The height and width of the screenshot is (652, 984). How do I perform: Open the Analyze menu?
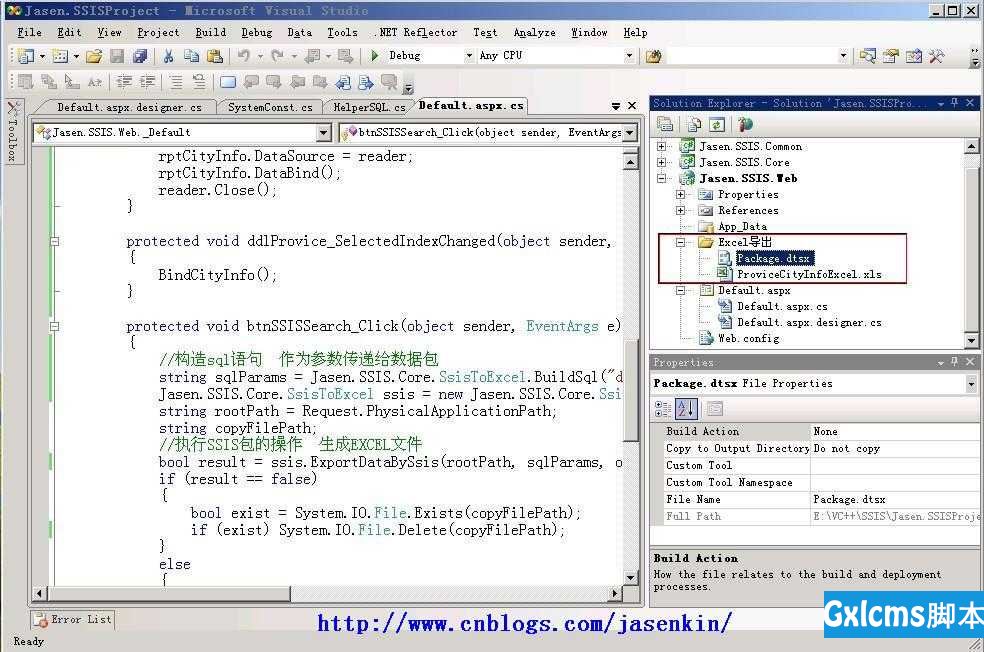pyautogui.click(x=534, y=33)
